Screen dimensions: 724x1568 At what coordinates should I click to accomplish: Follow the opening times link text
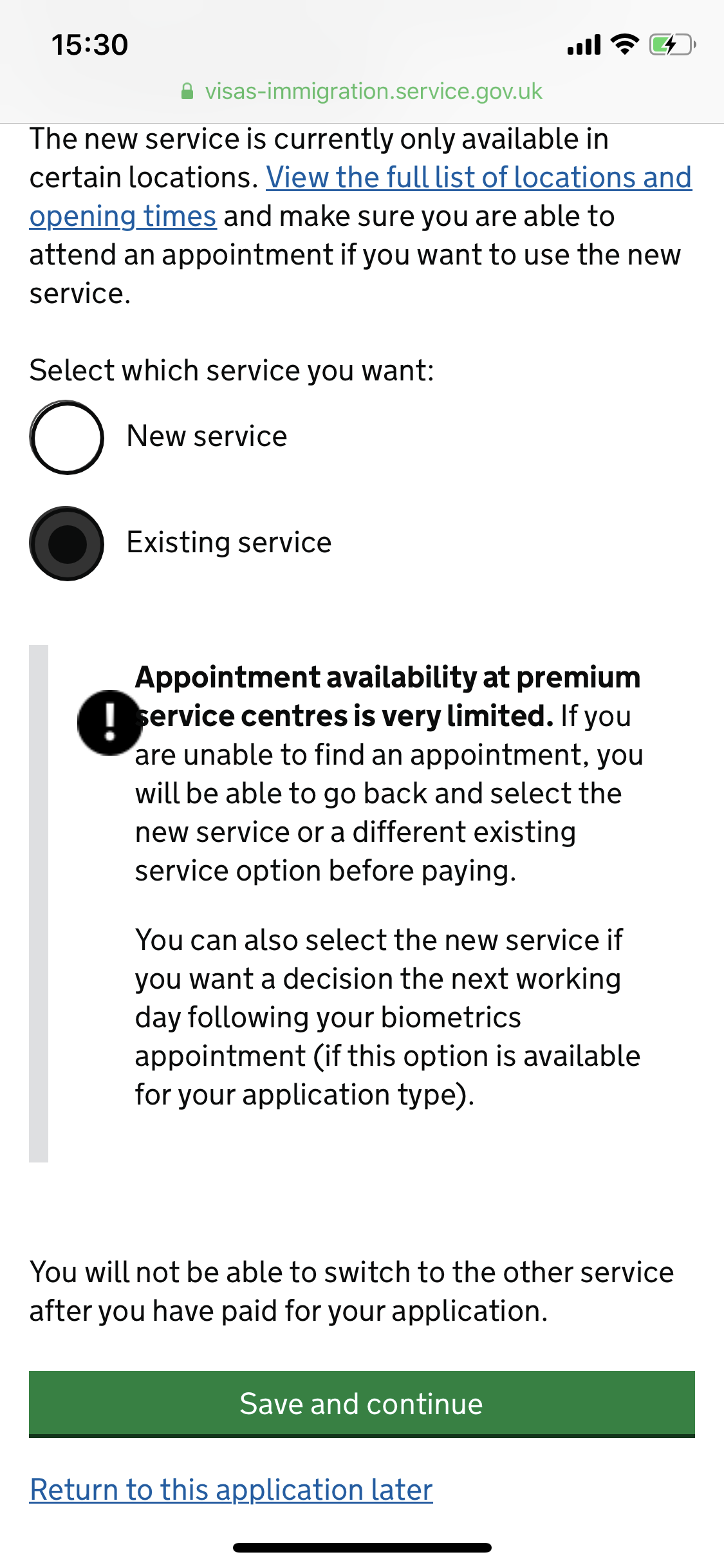[x=123, y=216]
